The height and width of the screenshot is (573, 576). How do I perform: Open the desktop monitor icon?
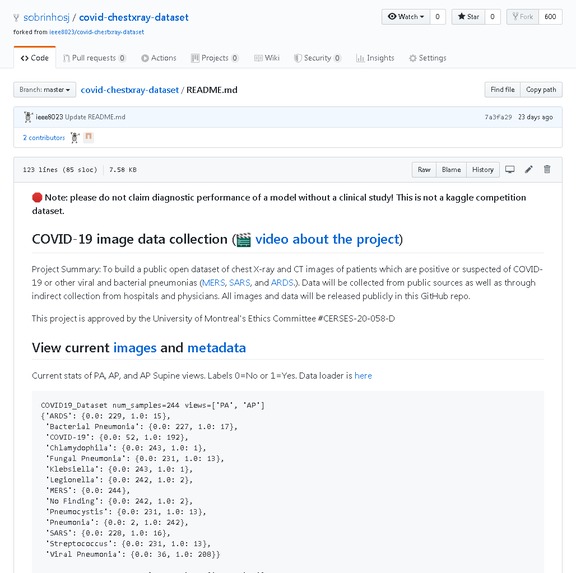(510, 169)
